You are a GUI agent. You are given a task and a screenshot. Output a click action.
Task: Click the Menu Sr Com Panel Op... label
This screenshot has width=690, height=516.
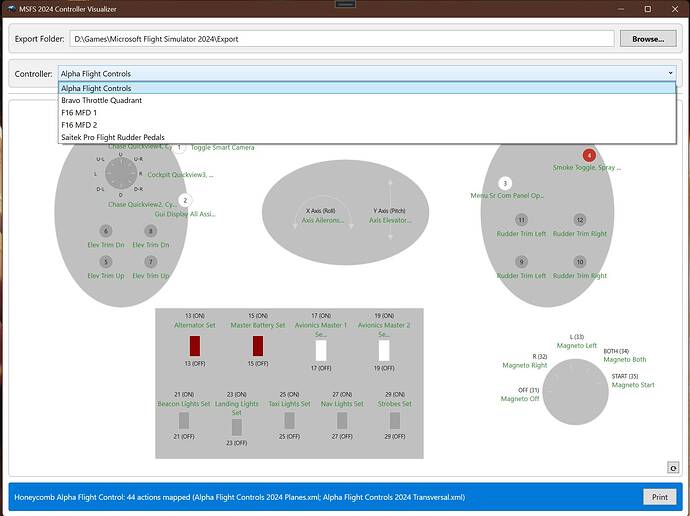tap(507, 195)
